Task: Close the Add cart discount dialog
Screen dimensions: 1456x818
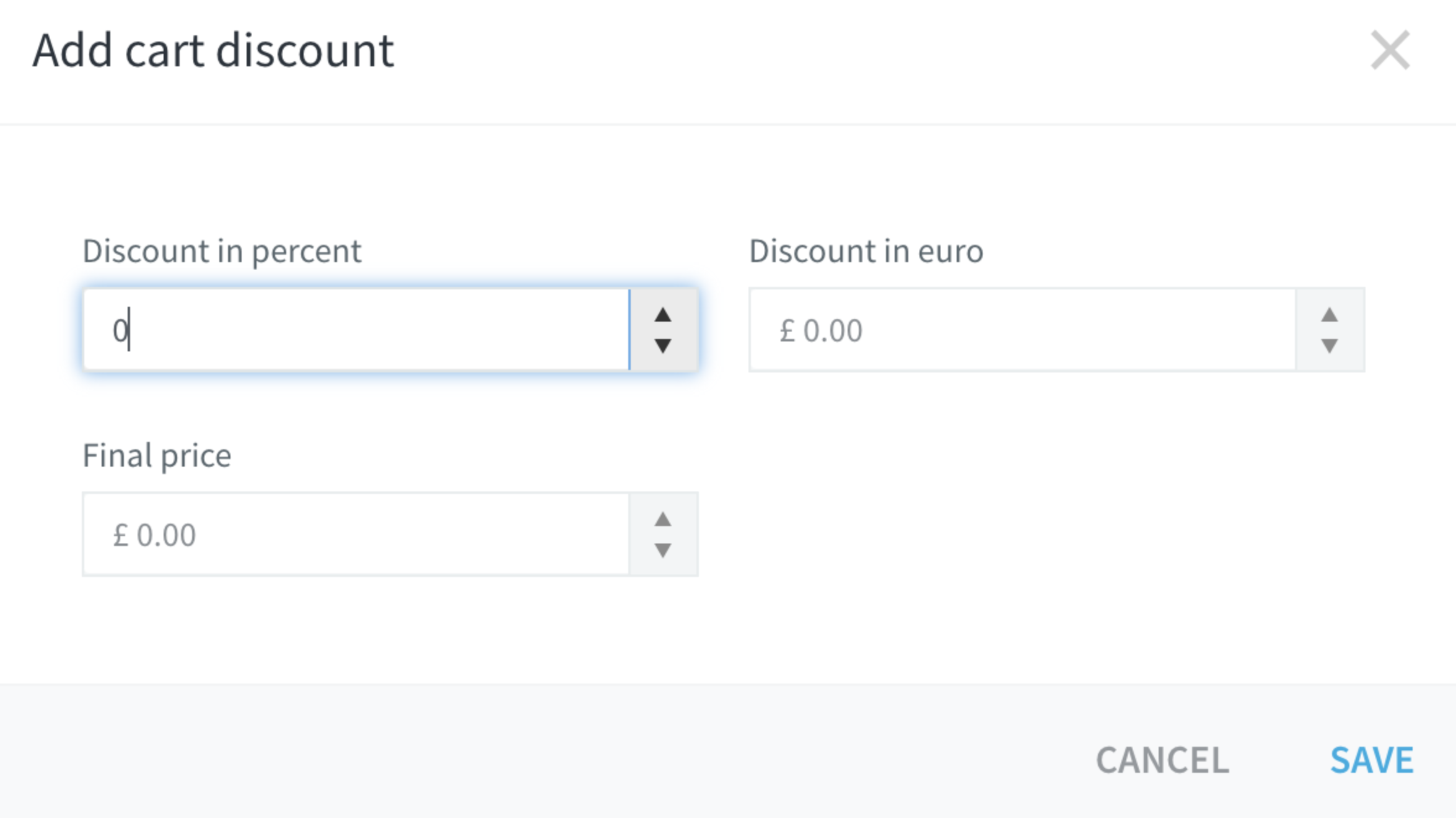Action: coord(1390,50)
